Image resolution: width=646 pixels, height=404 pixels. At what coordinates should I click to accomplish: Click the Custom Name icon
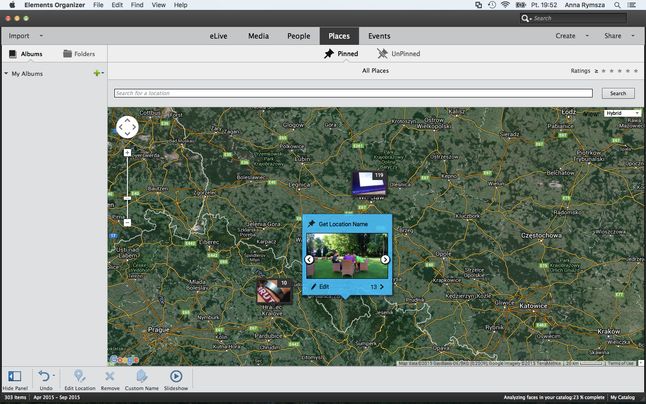click(141, 376)
